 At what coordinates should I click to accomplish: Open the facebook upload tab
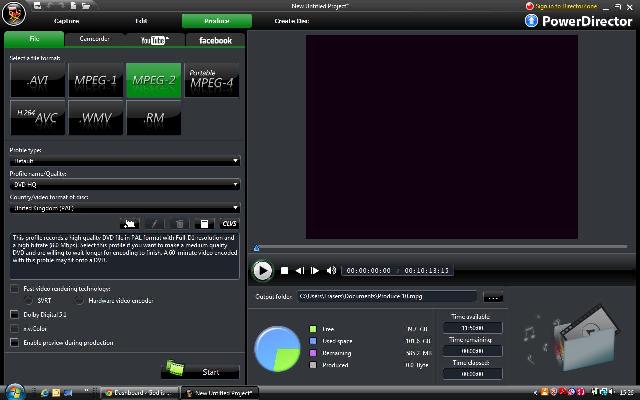coord(215,40)
